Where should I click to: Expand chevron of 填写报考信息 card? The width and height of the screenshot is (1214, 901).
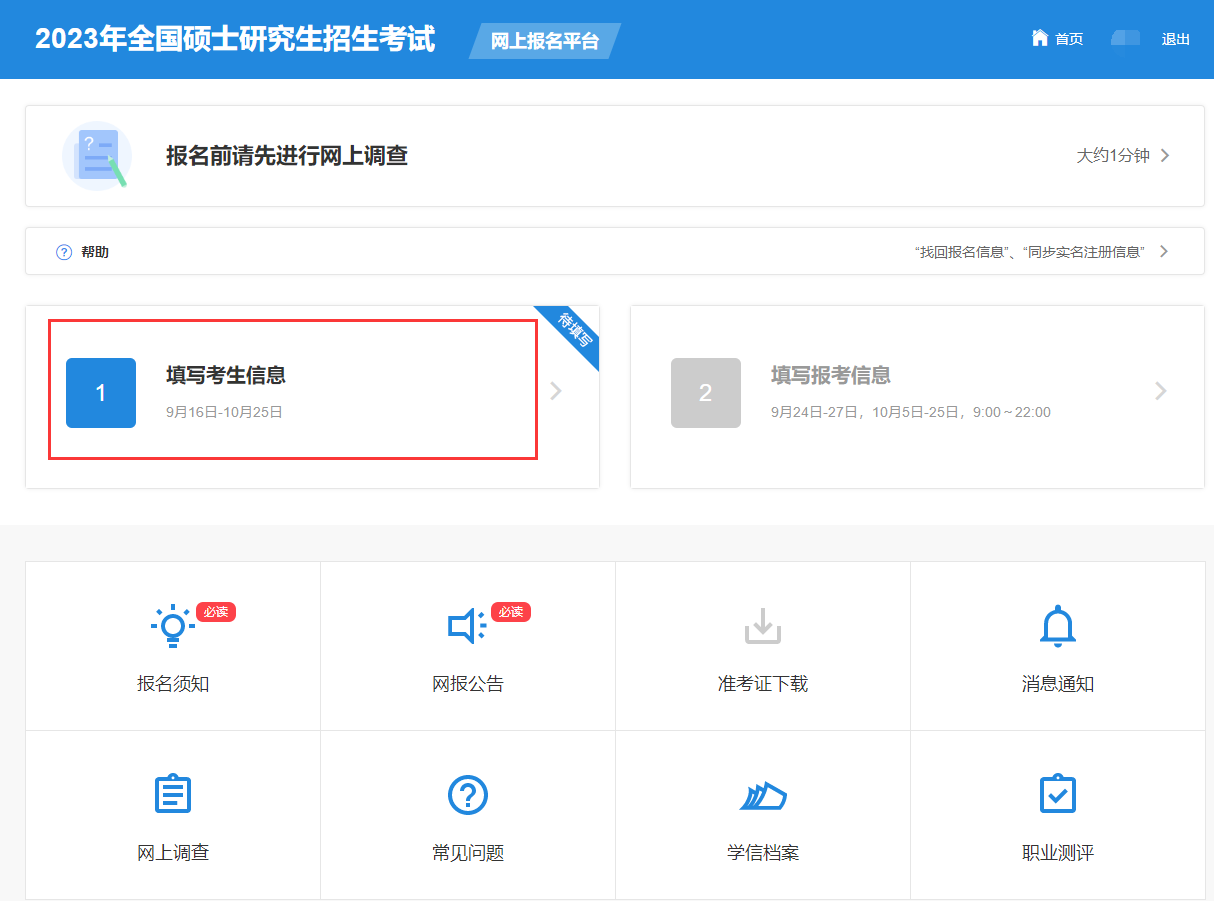[x=1161, y=391]
